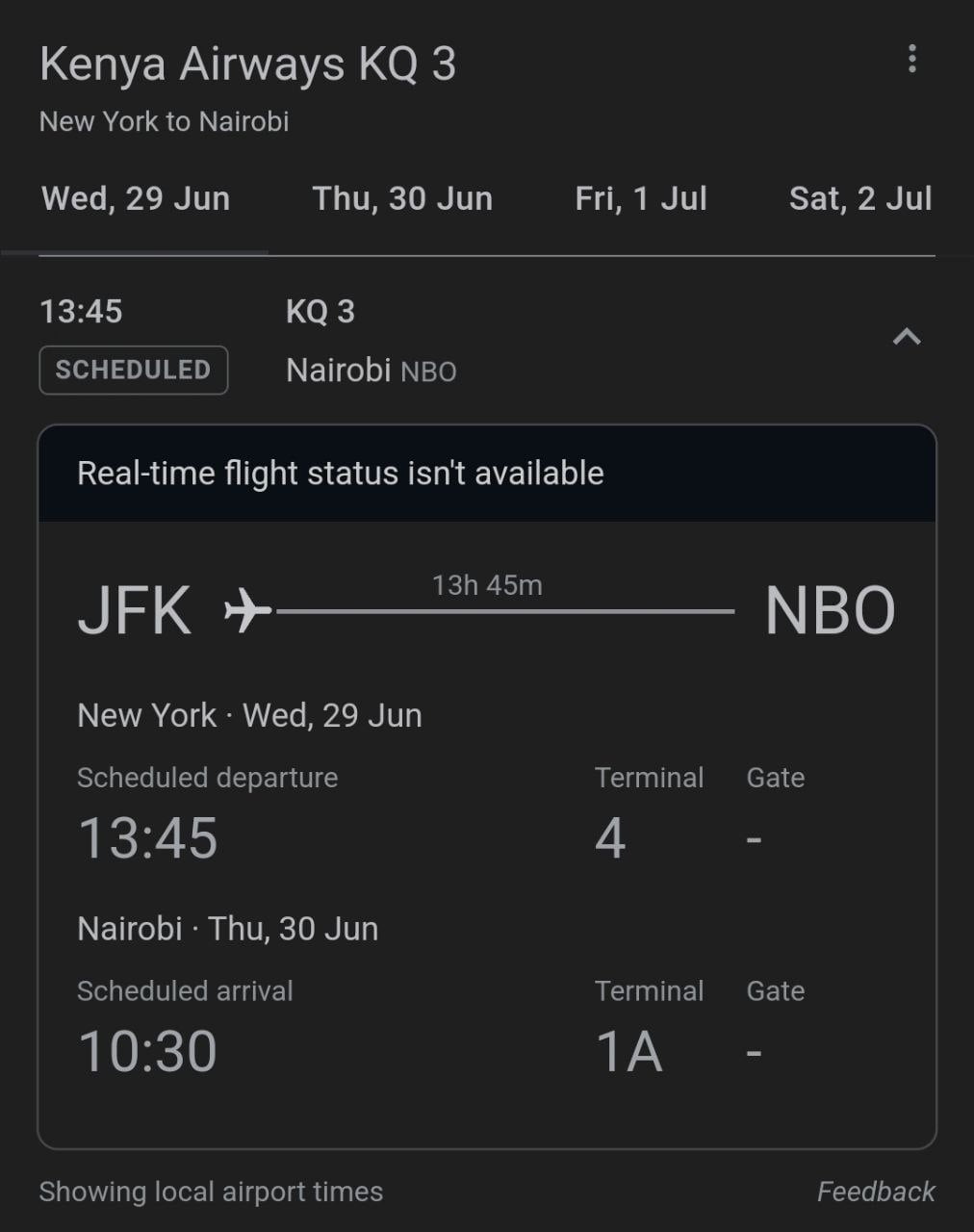Select the Wed, 29 Jun tab
This screenshot has width=974, height=1232.
[x=136, y=199]
